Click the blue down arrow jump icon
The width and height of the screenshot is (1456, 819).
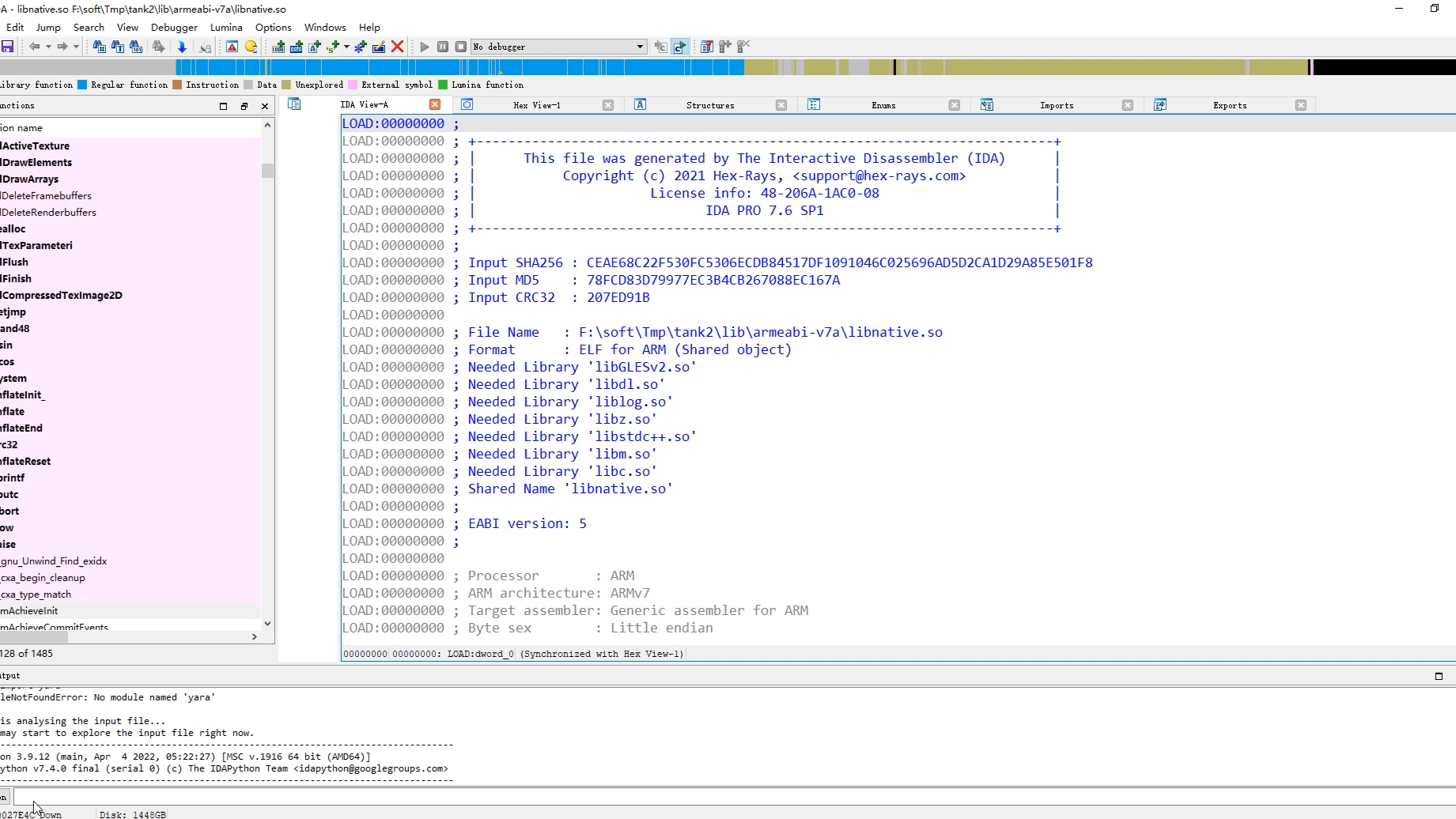[182, 47]
